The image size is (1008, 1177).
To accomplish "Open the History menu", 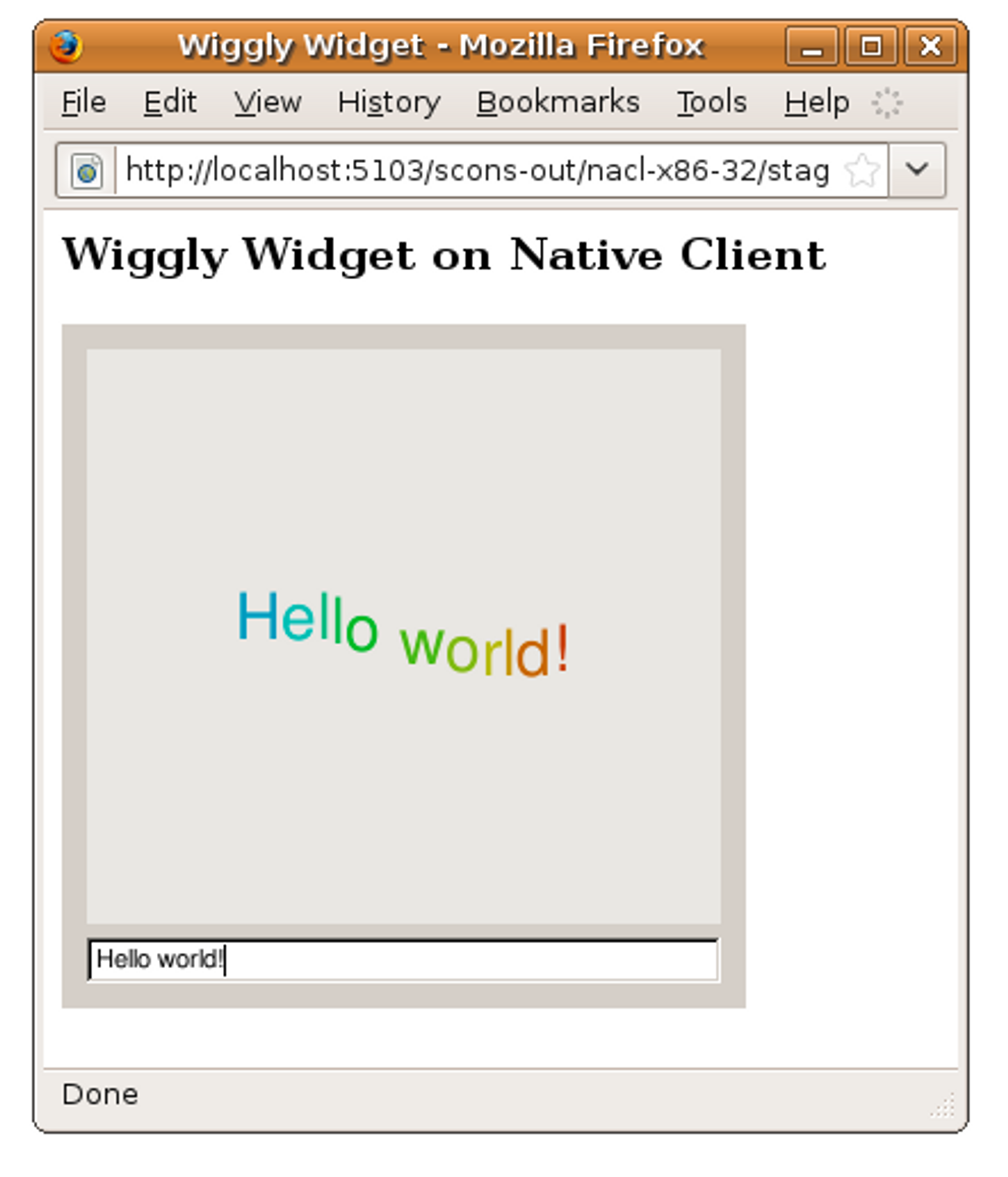I will tap(389, 104).
